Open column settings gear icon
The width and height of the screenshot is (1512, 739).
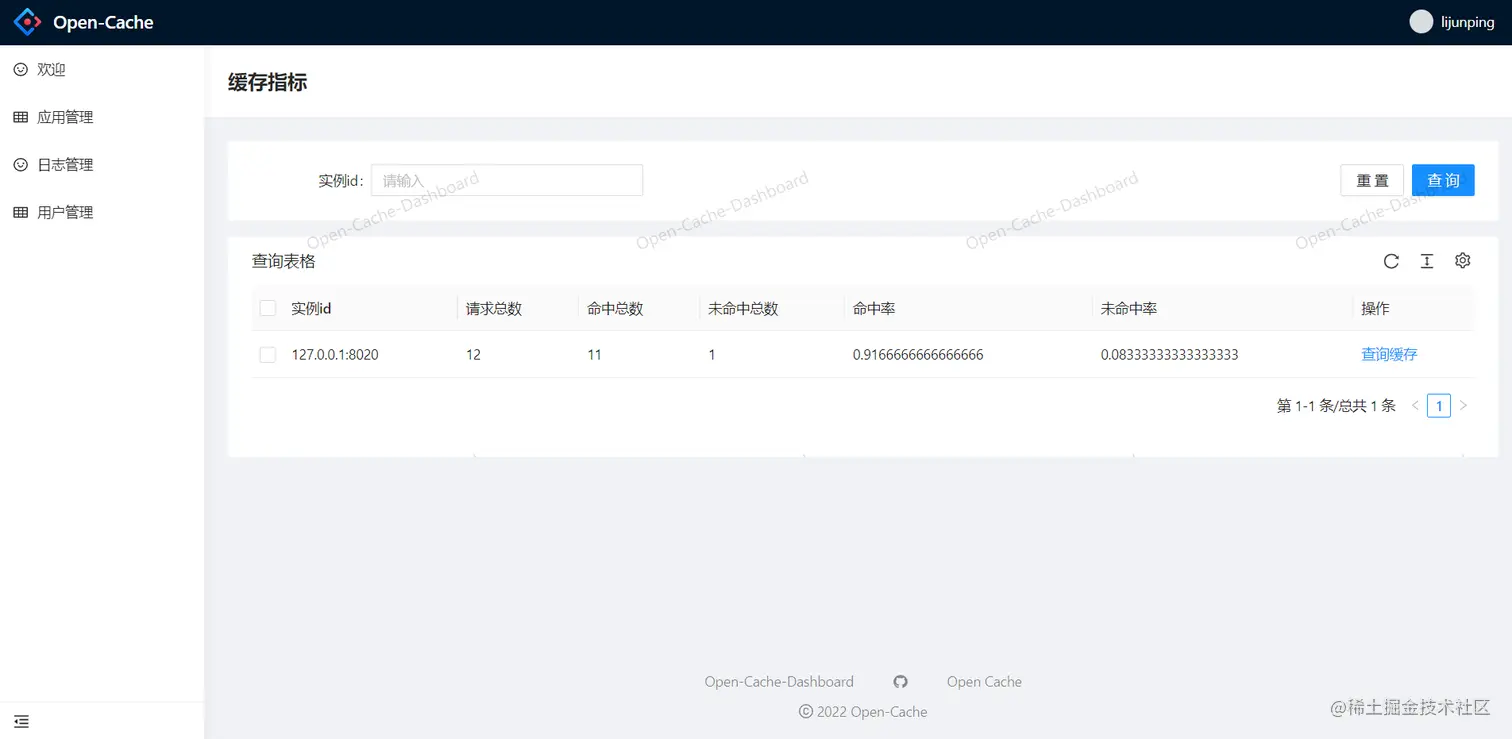click(x=1463, y=260)
